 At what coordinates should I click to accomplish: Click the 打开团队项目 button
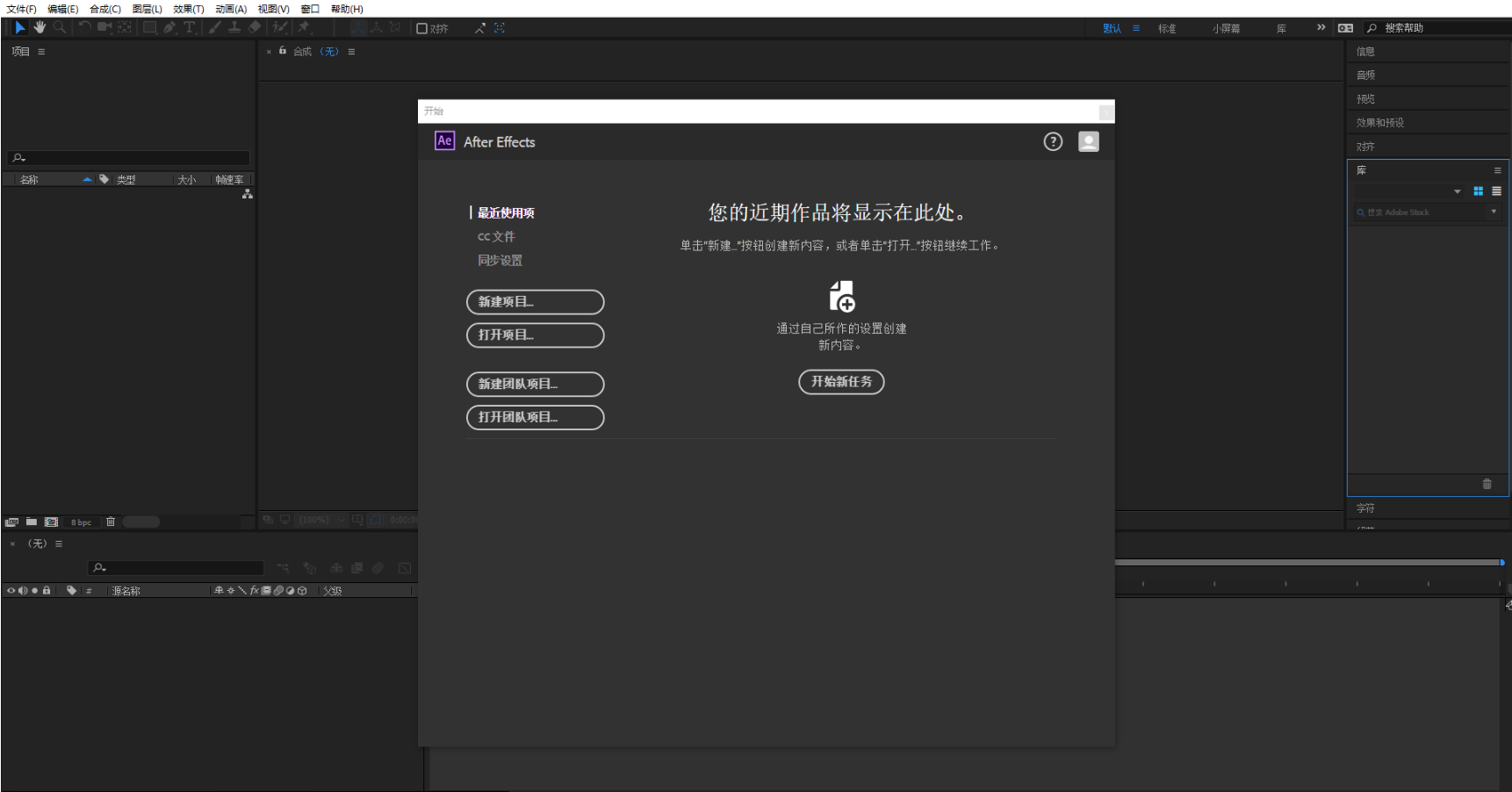(x=536, y=418)
